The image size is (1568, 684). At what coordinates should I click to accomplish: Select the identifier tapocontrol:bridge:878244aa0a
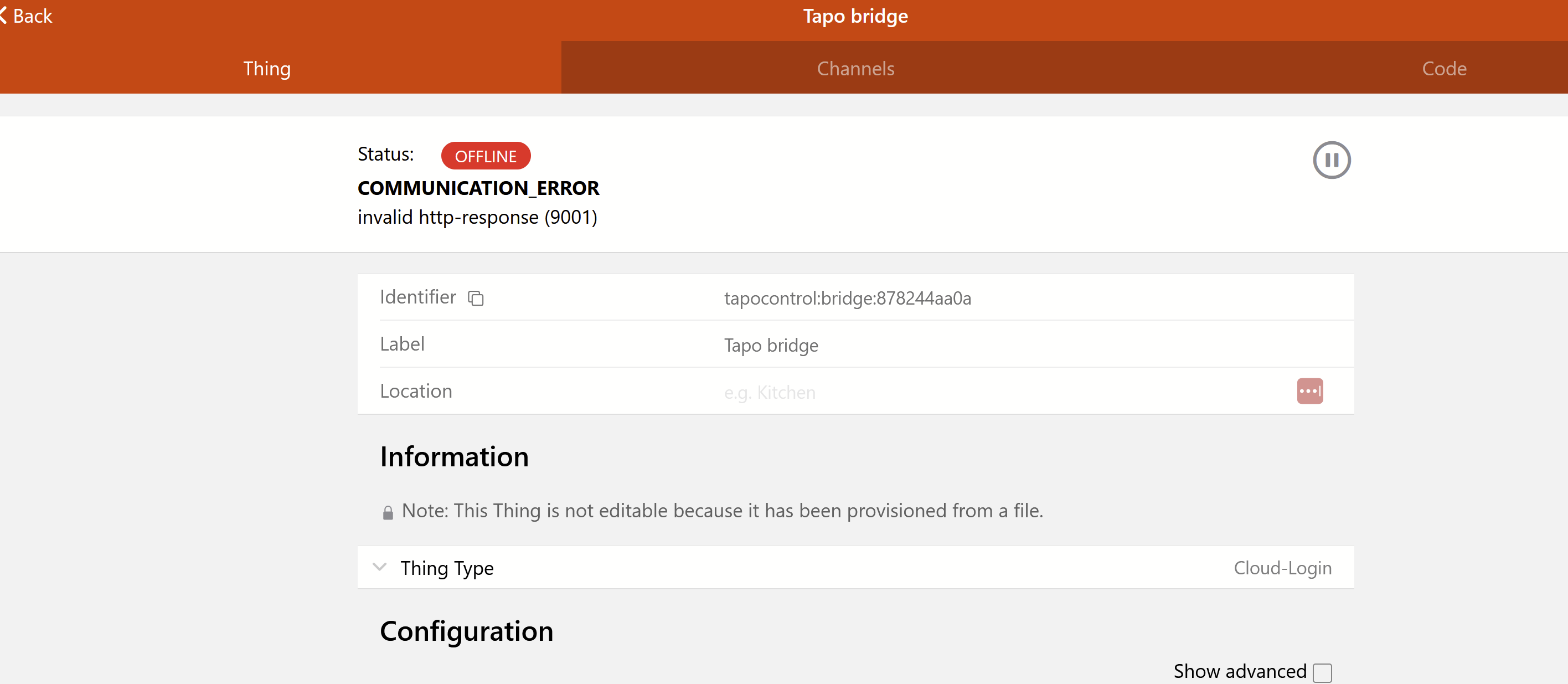tap(847, 298)
